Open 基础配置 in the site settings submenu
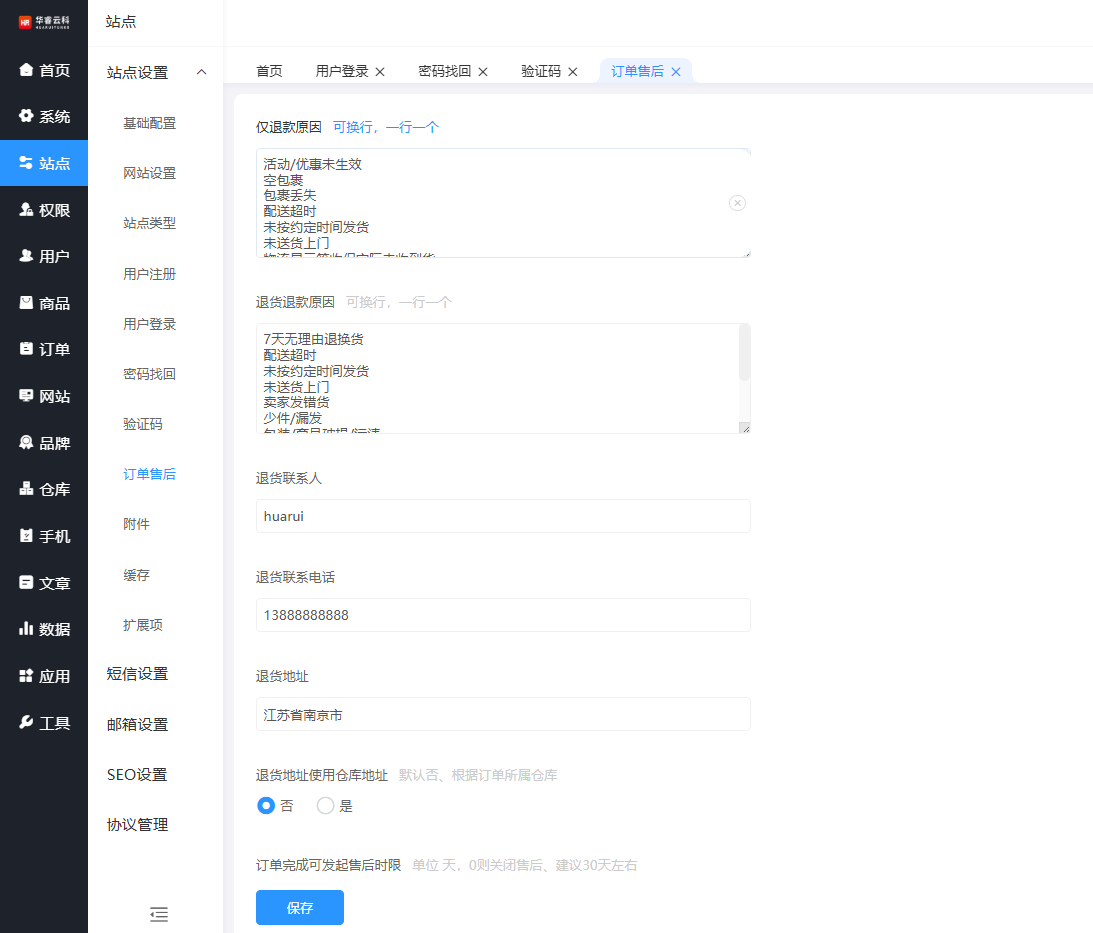The width and height of the screenshot is (1093, 933). 150,123
